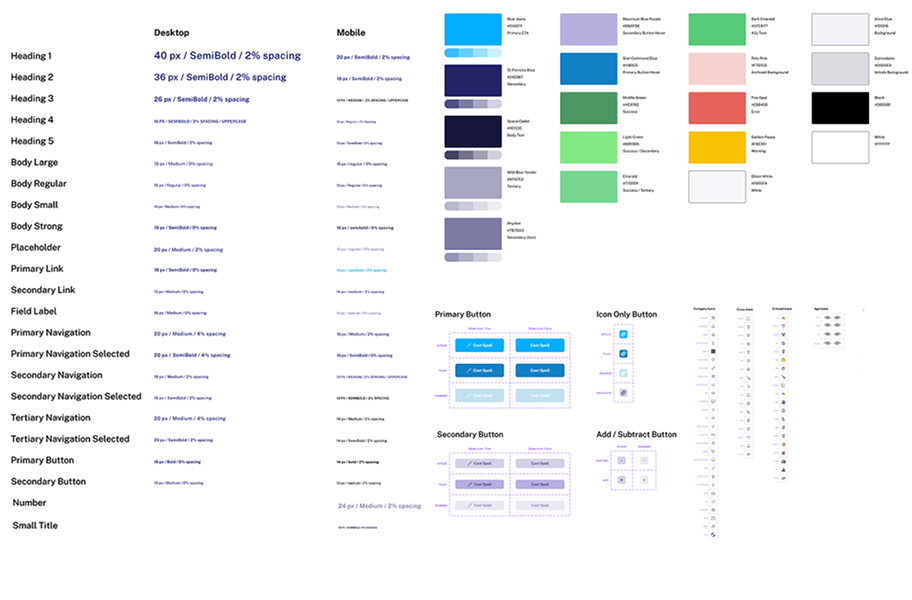Select the disabled Icon Only Button
This screenshot has width=912, height=600.
pos(623,373)
